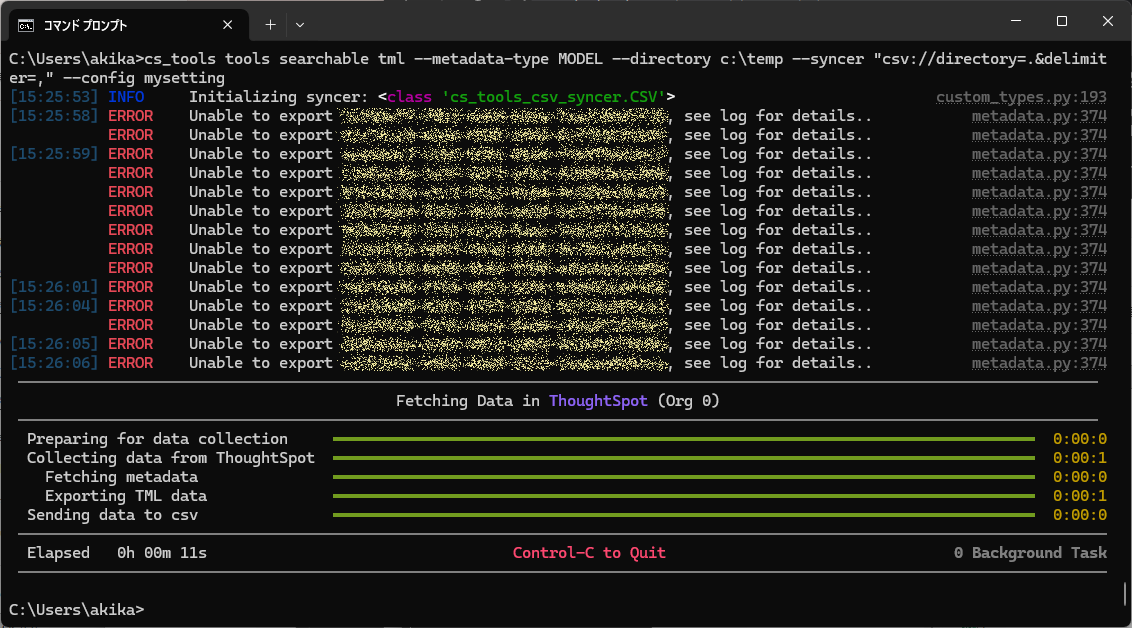Maximize the terminal window
The height and width of the screenshot is (628, 1132).
1062,22
